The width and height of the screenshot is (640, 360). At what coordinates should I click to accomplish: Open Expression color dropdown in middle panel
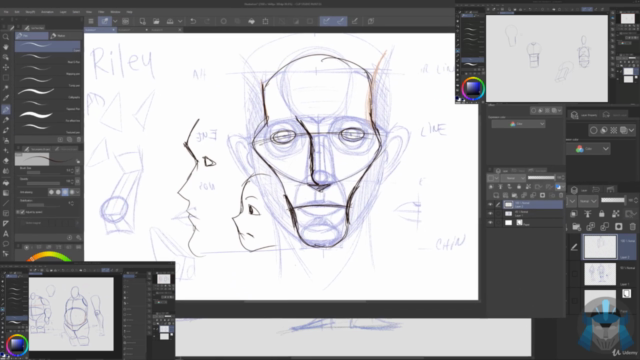[x=518, y=124]
